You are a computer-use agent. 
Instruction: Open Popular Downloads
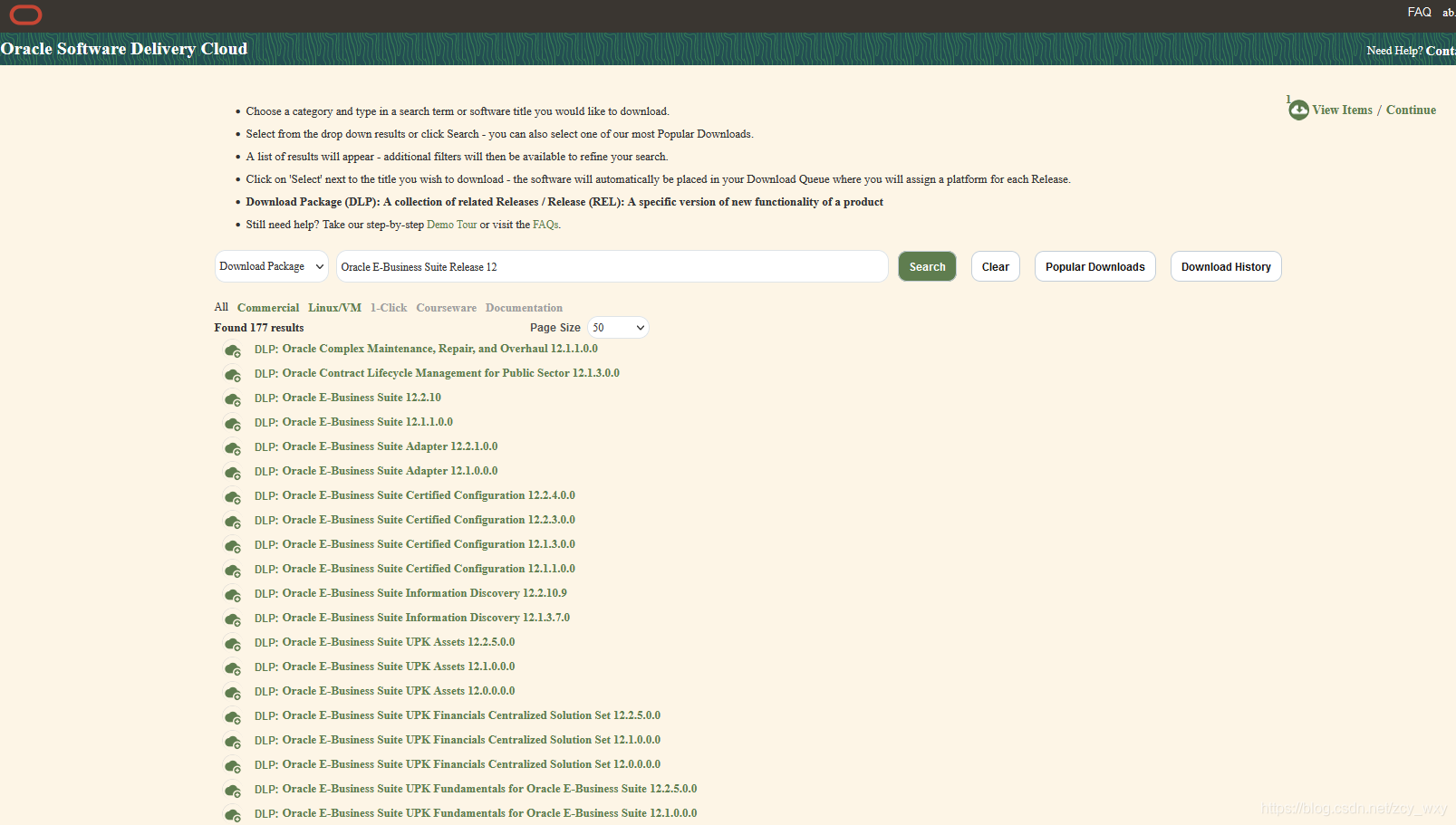click(1095, 266)
